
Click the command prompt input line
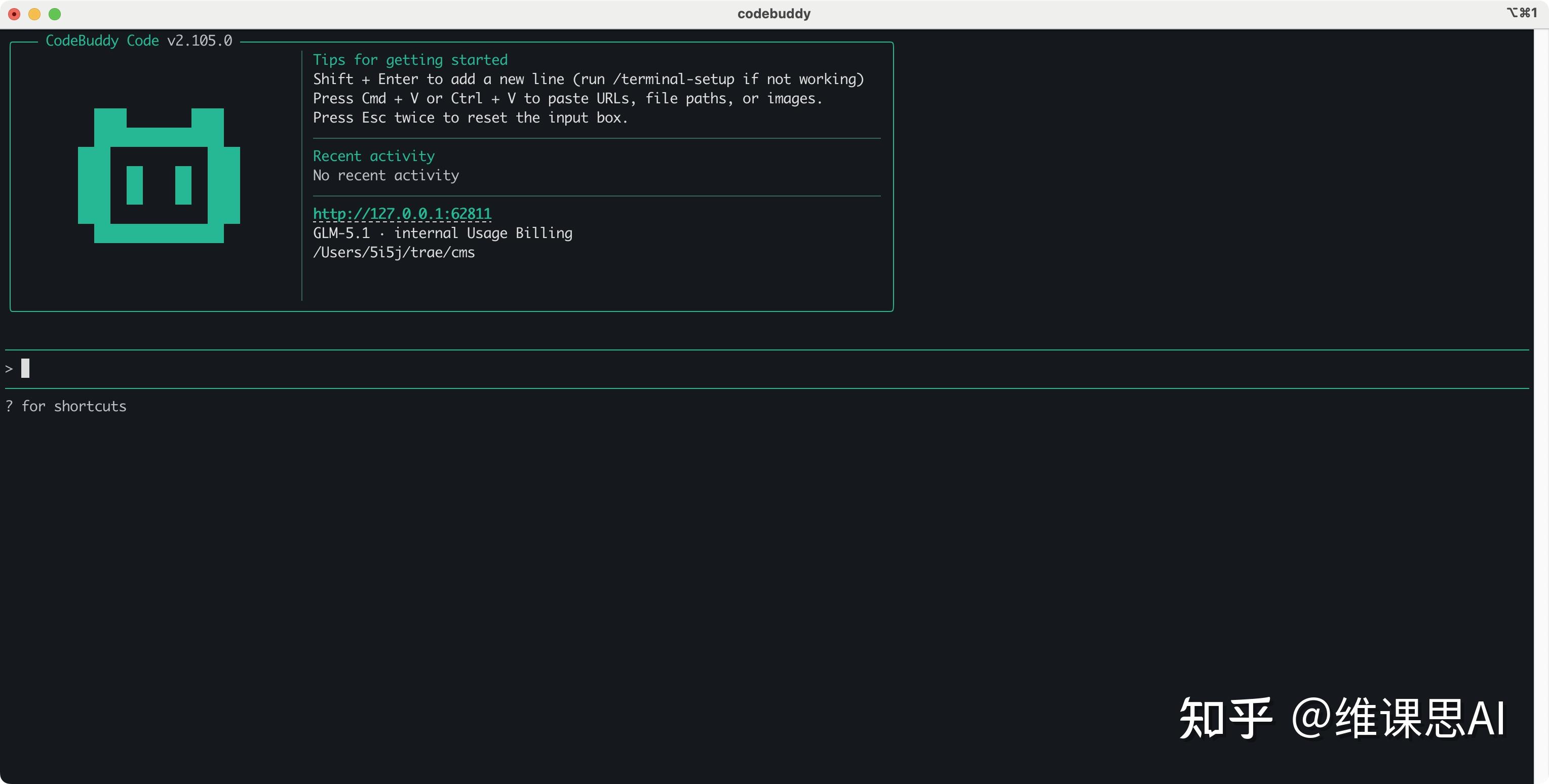[767, 369]
